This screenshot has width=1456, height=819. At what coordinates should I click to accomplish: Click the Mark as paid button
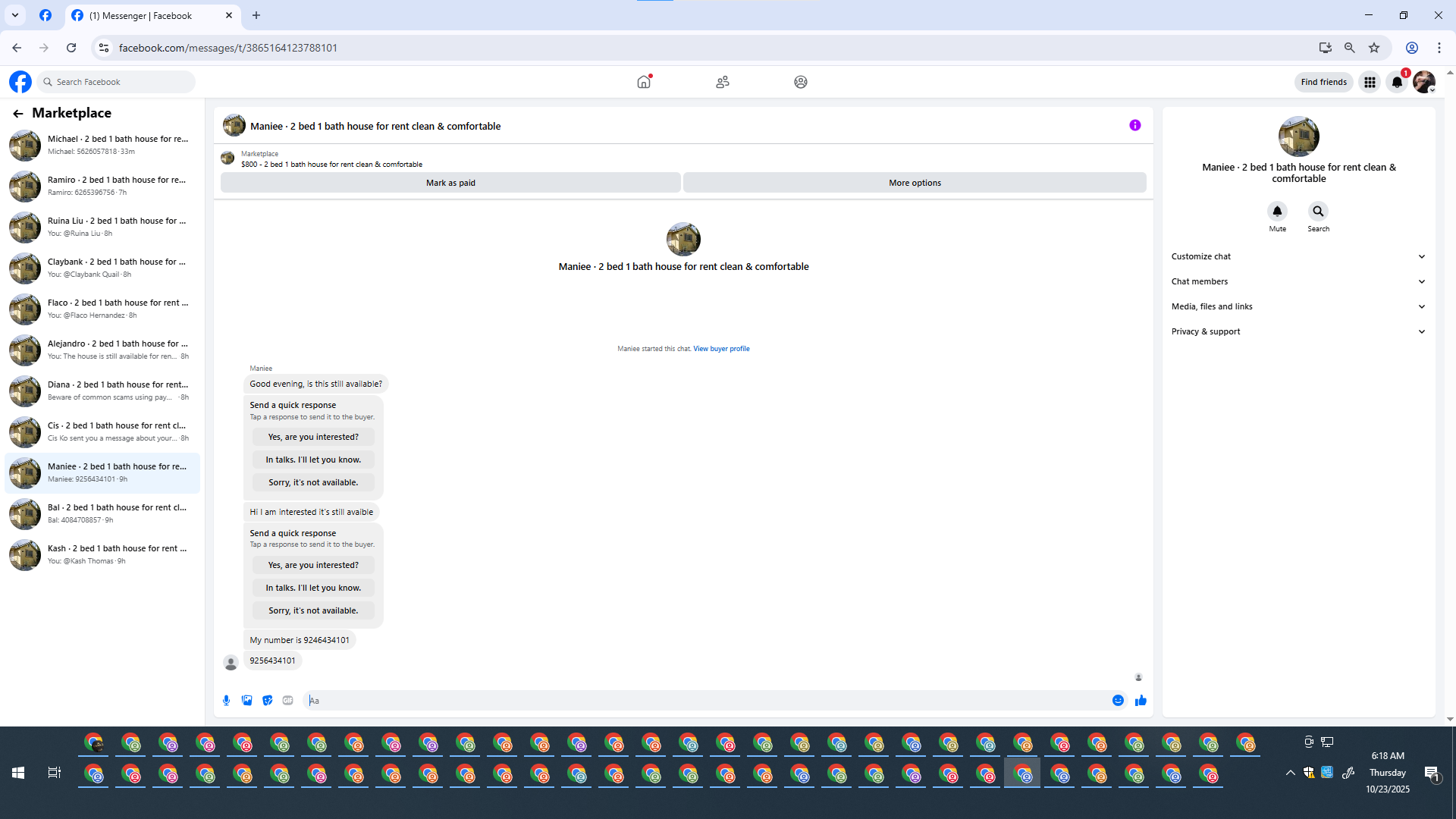coord(450,183)
